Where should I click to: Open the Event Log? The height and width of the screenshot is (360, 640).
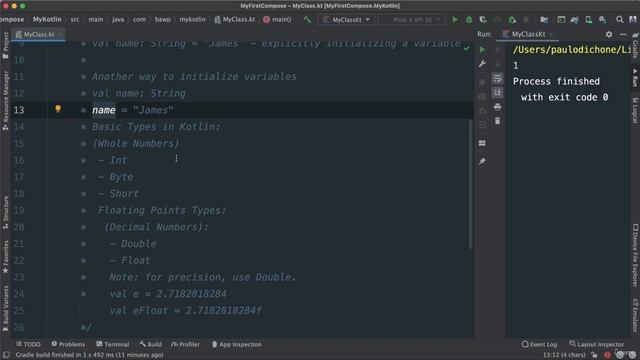point(539,344)
